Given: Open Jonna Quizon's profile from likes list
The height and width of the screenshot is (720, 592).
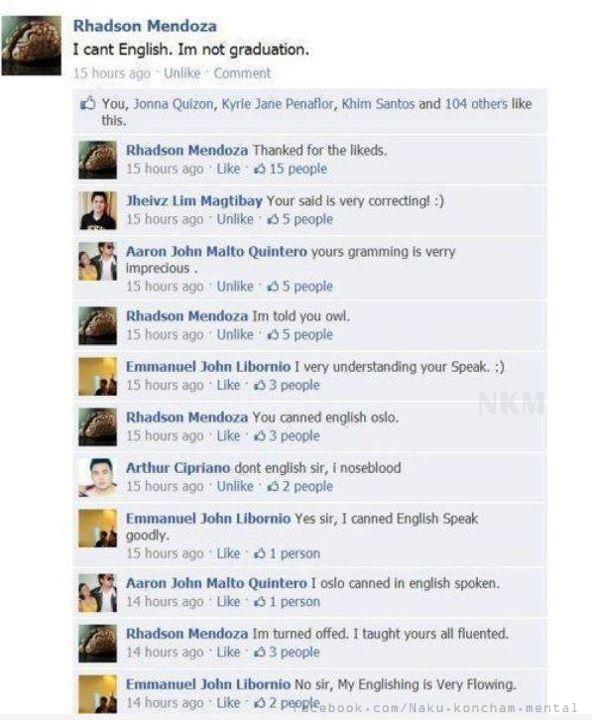Looking at the screenshot, I should coord(173,104).
